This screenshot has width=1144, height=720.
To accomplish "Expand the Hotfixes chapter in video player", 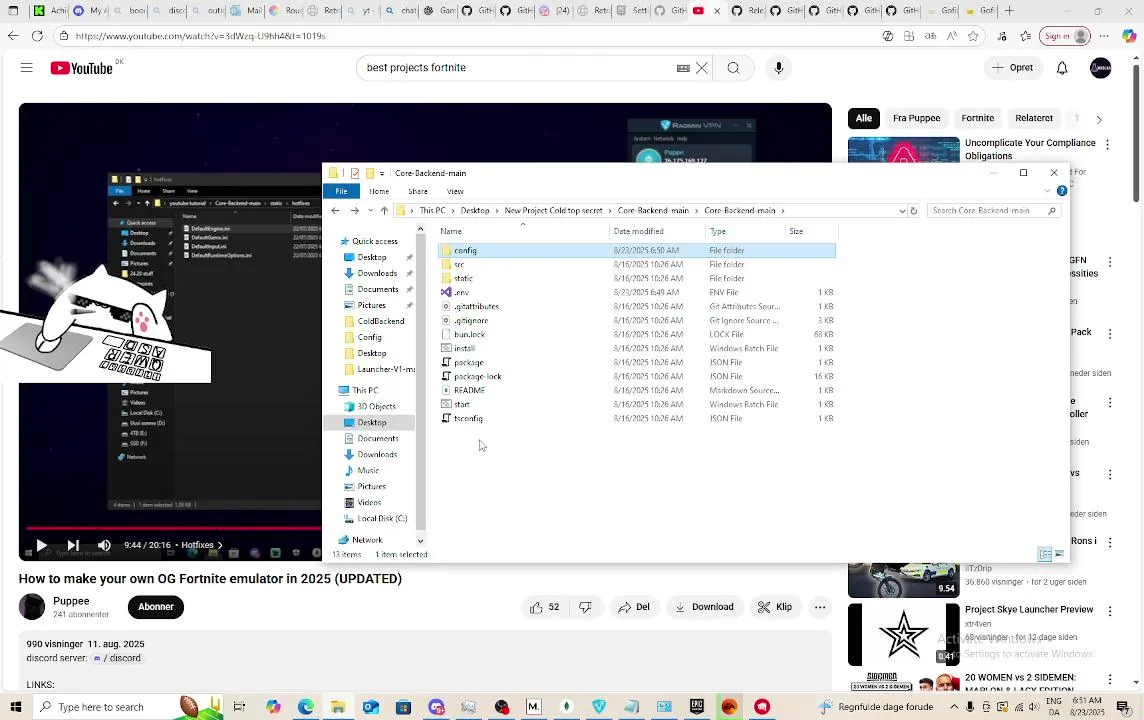I will tap(202, 545).
